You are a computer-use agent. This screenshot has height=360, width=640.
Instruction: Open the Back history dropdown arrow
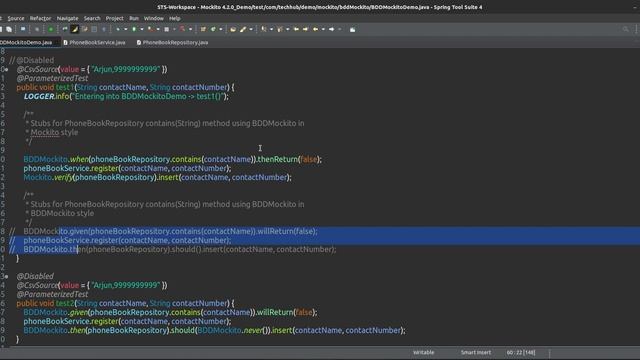323,29
